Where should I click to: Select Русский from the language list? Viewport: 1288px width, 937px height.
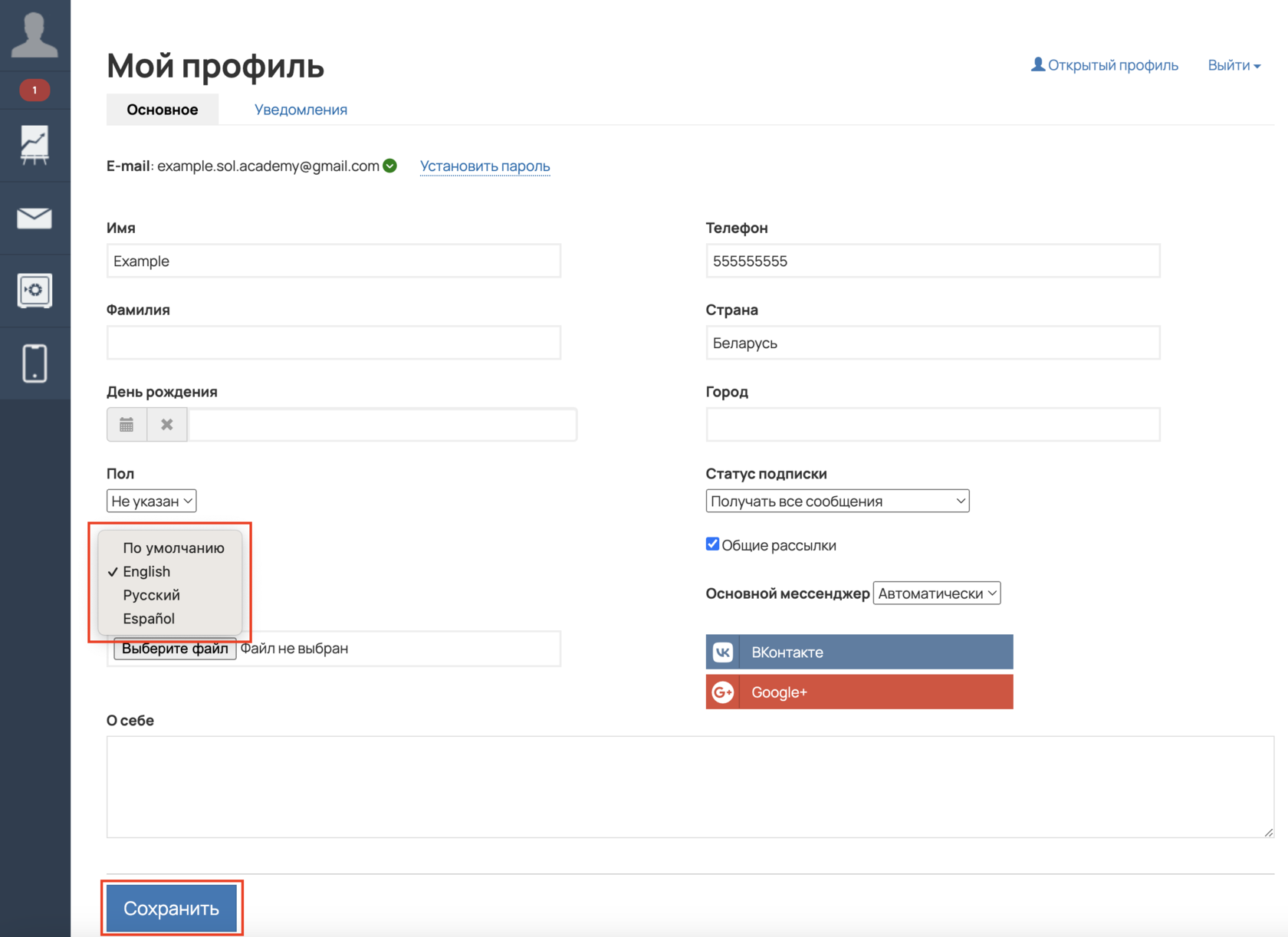pyautogui.click(x=151, y=595)
